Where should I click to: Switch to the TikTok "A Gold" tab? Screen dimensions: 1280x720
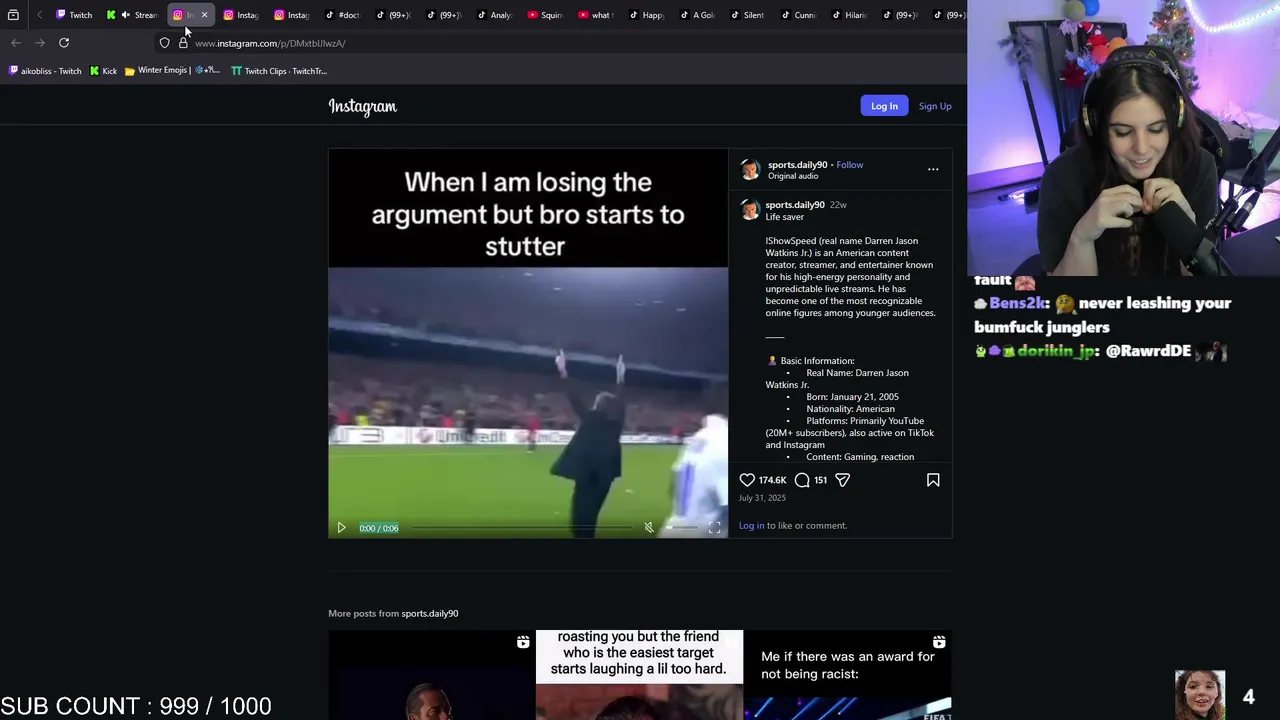pos(697,15)
